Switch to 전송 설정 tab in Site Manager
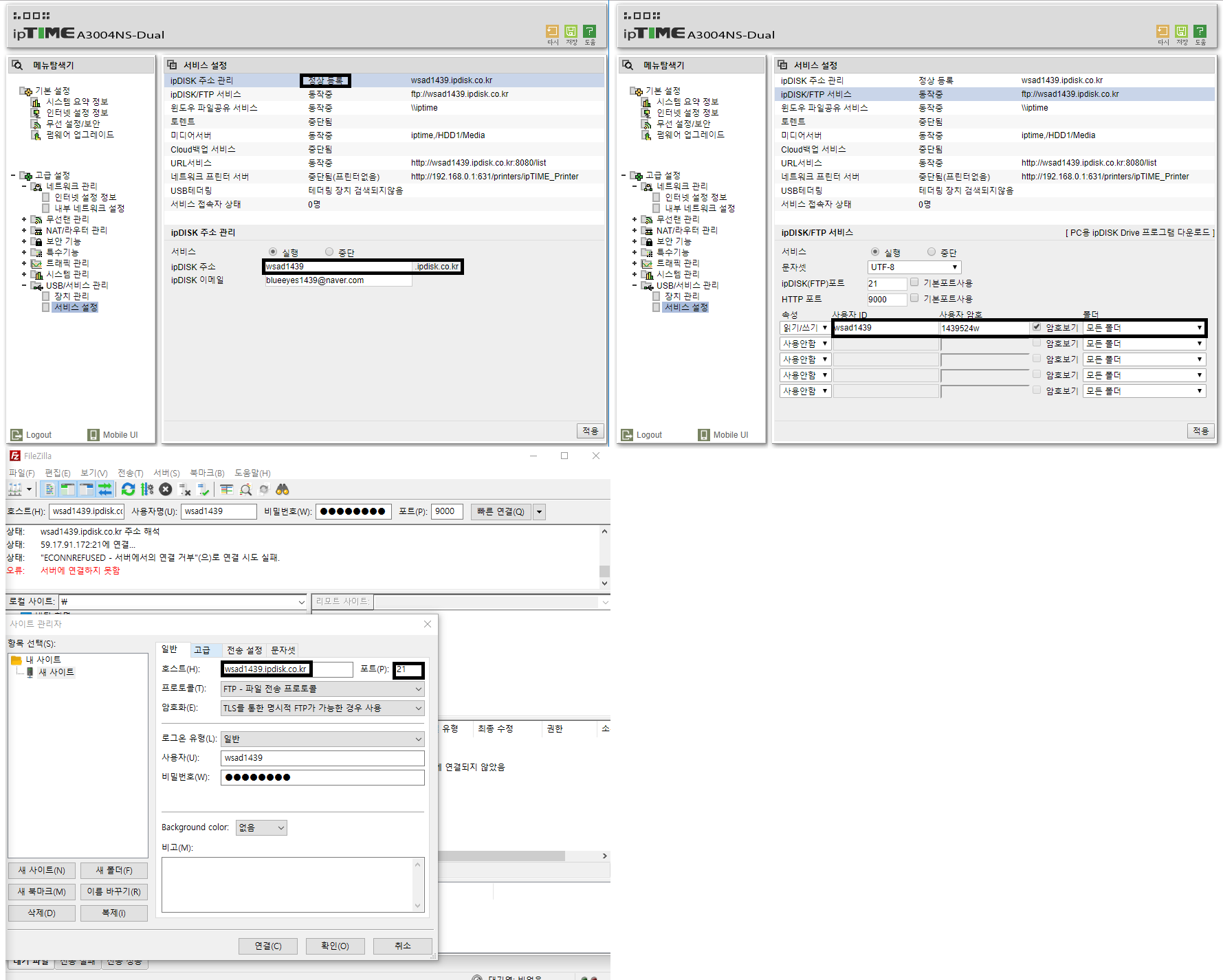Viewport: 1223px width, 980px height. tap(245, 650)
